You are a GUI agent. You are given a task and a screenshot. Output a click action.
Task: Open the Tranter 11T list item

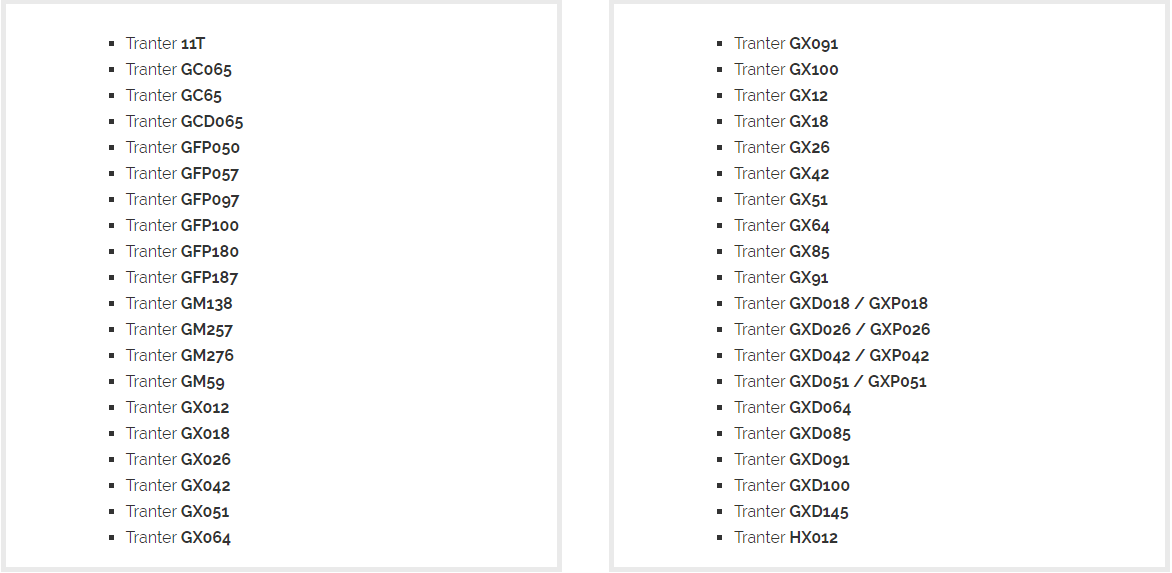(165, 43)
